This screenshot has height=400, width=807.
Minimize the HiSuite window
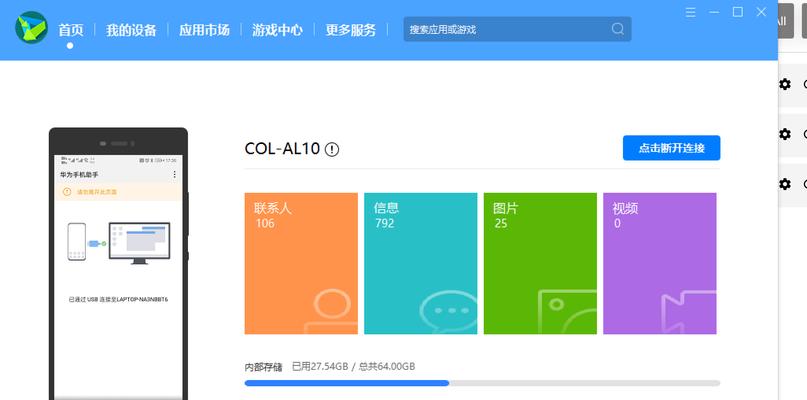click(x=714, y=12)
